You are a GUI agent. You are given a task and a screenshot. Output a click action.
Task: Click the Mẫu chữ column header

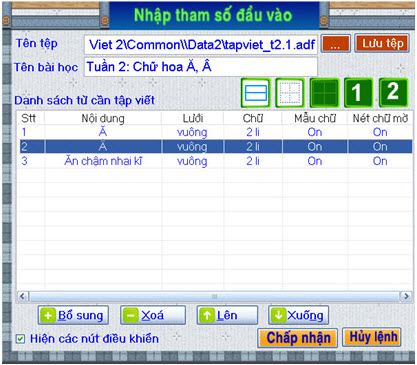pyautogui.click(x=315, y=118)
